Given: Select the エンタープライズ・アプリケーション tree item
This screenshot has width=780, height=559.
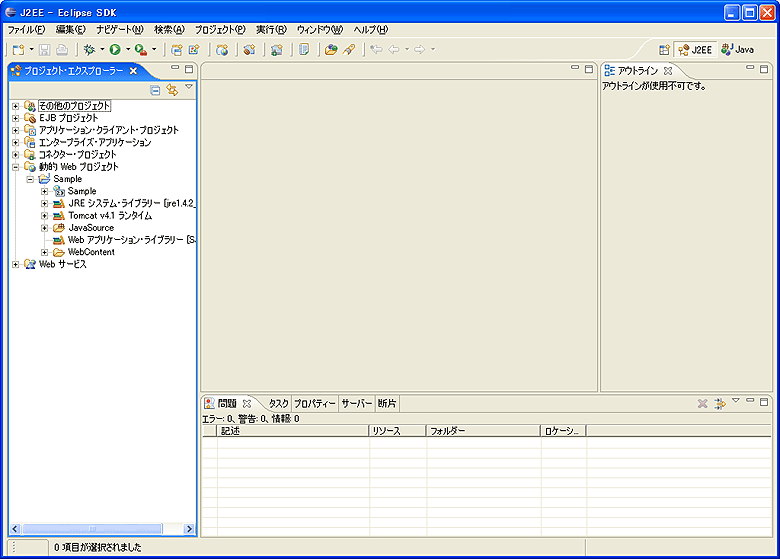Looking at the screenshot, I should [x=95, y=143].
